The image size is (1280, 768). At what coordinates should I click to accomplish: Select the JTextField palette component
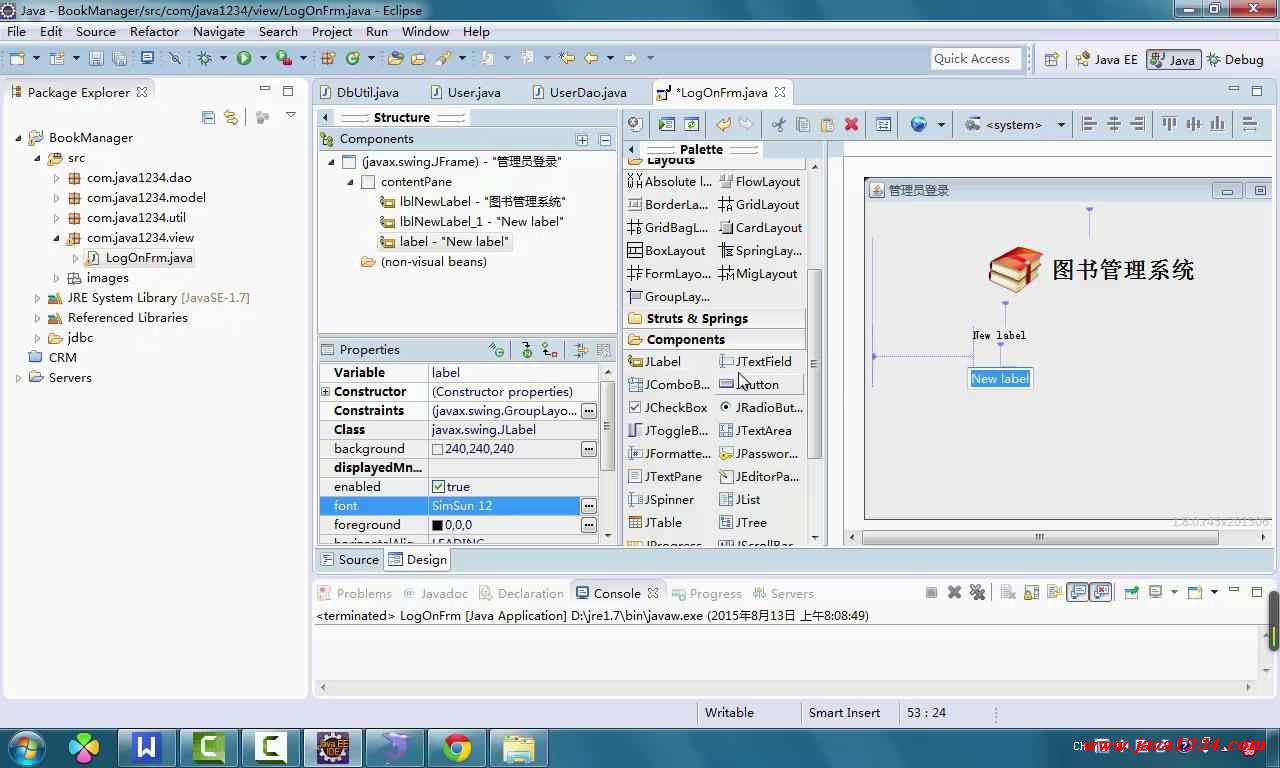click(755, 361)
